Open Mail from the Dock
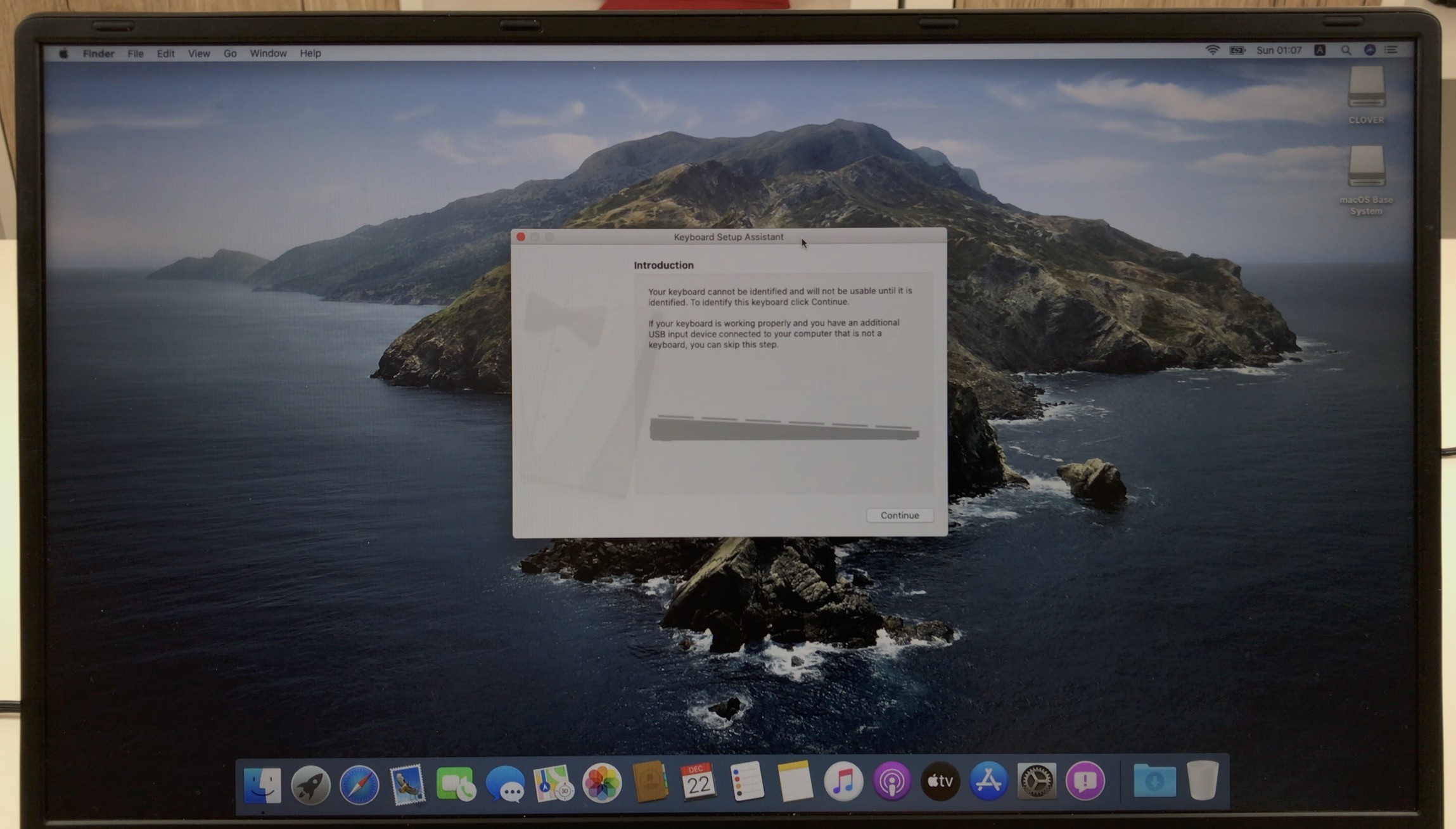 click(x=407, y=784)
